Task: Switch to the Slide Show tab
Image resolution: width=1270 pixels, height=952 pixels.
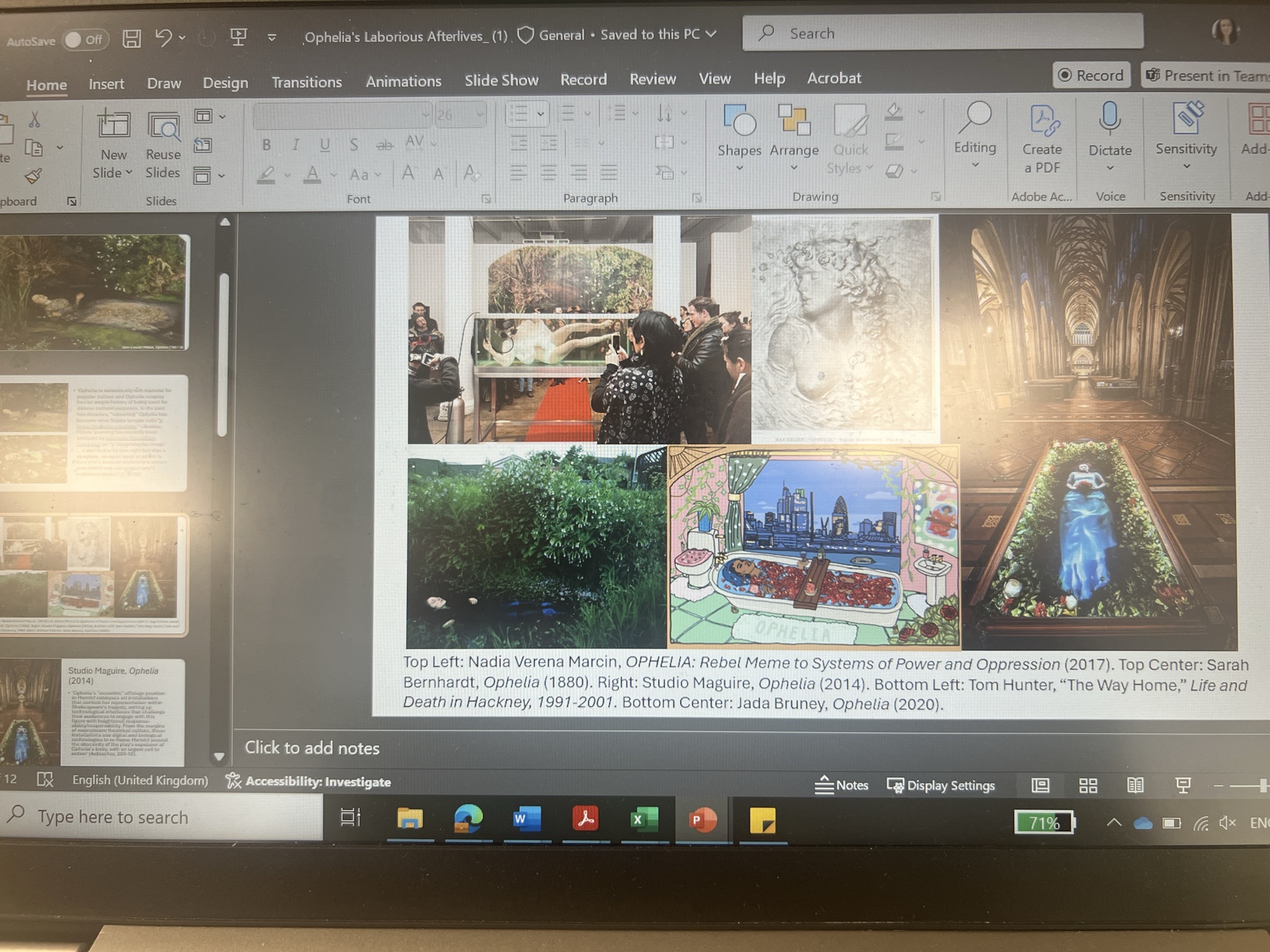Action: 501,80
